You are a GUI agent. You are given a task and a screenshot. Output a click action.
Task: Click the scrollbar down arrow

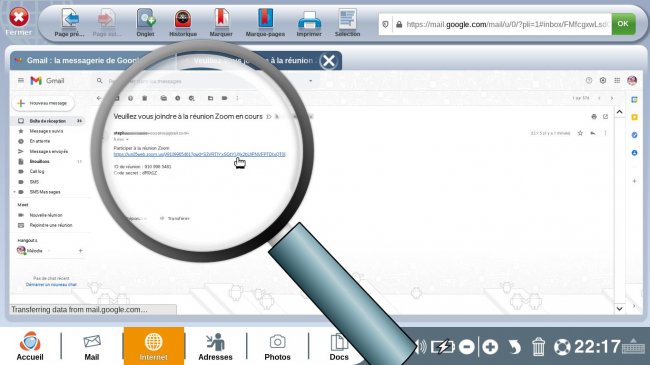coord(619,309)
